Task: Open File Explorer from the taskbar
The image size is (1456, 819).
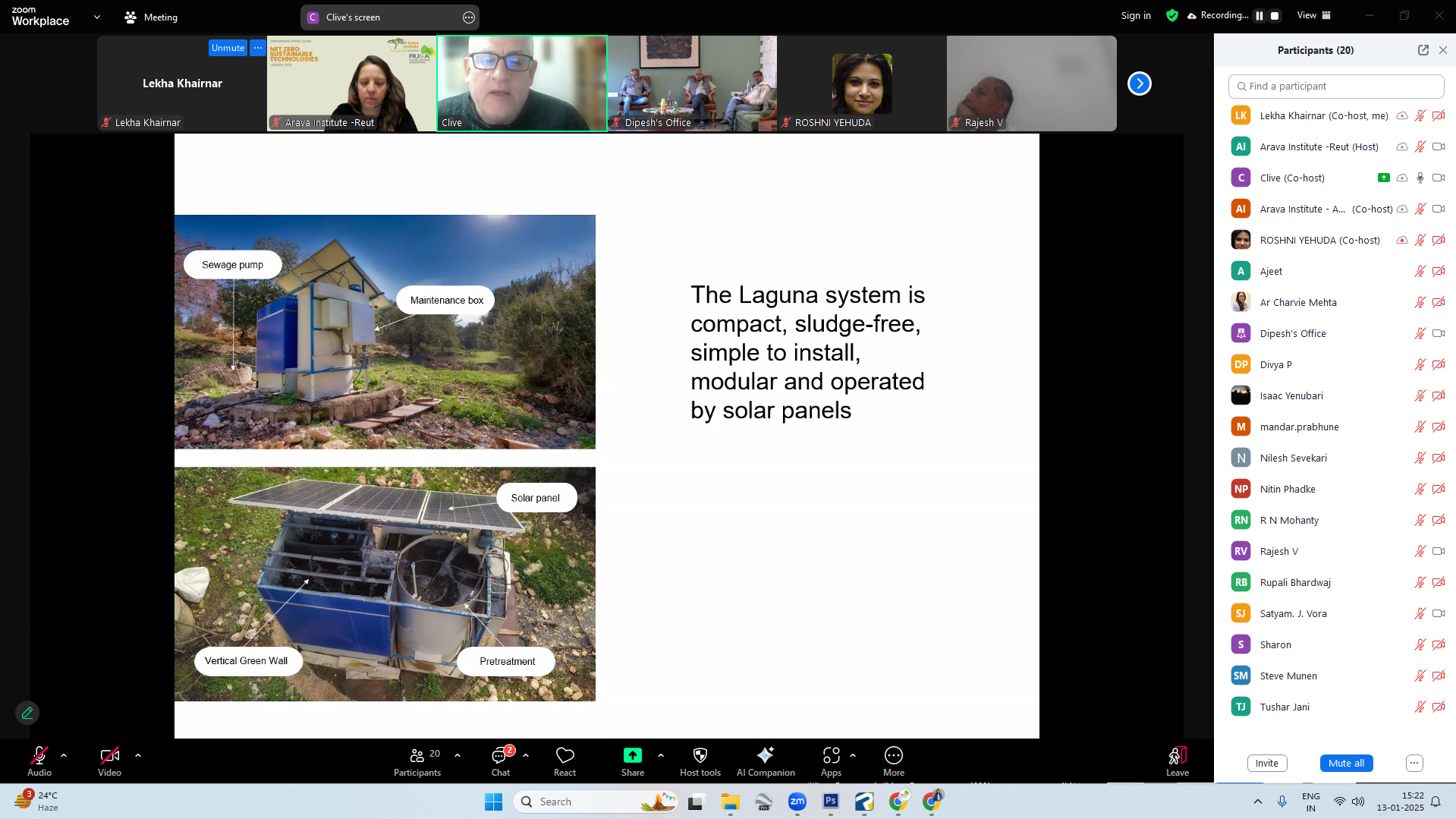Action: (x=731, y=802)
